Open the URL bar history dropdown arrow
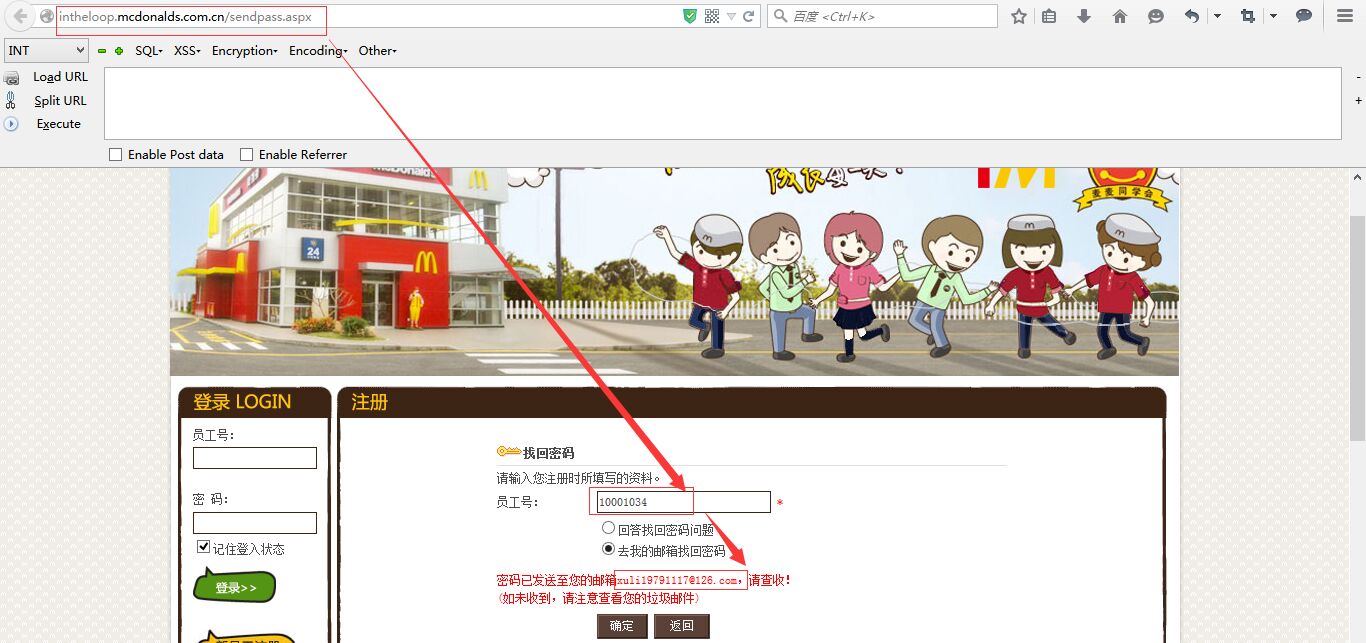Image resolution: width=1366 pixels, height=643 pixels. click(x=731, y=16)
